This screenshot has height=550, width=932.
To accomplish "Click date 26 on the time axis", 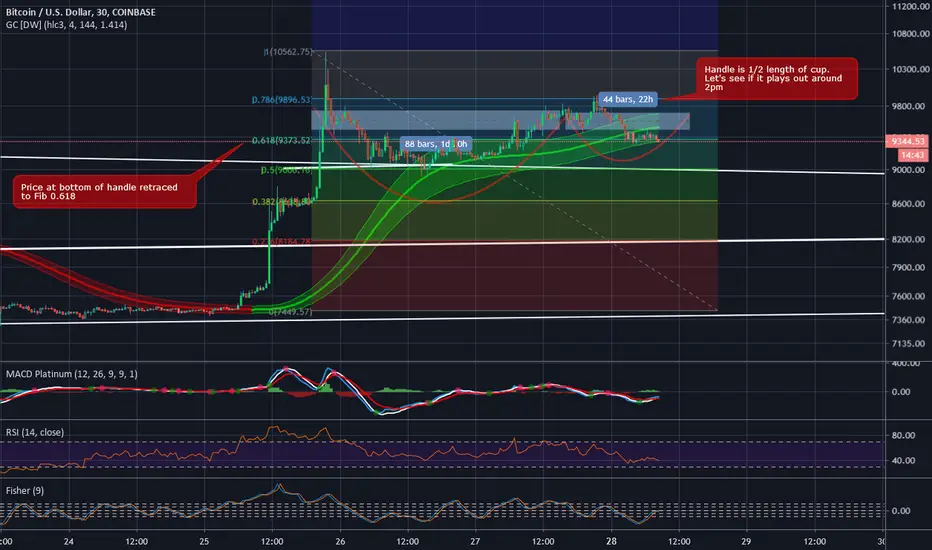I will click(x=340, y=542).
